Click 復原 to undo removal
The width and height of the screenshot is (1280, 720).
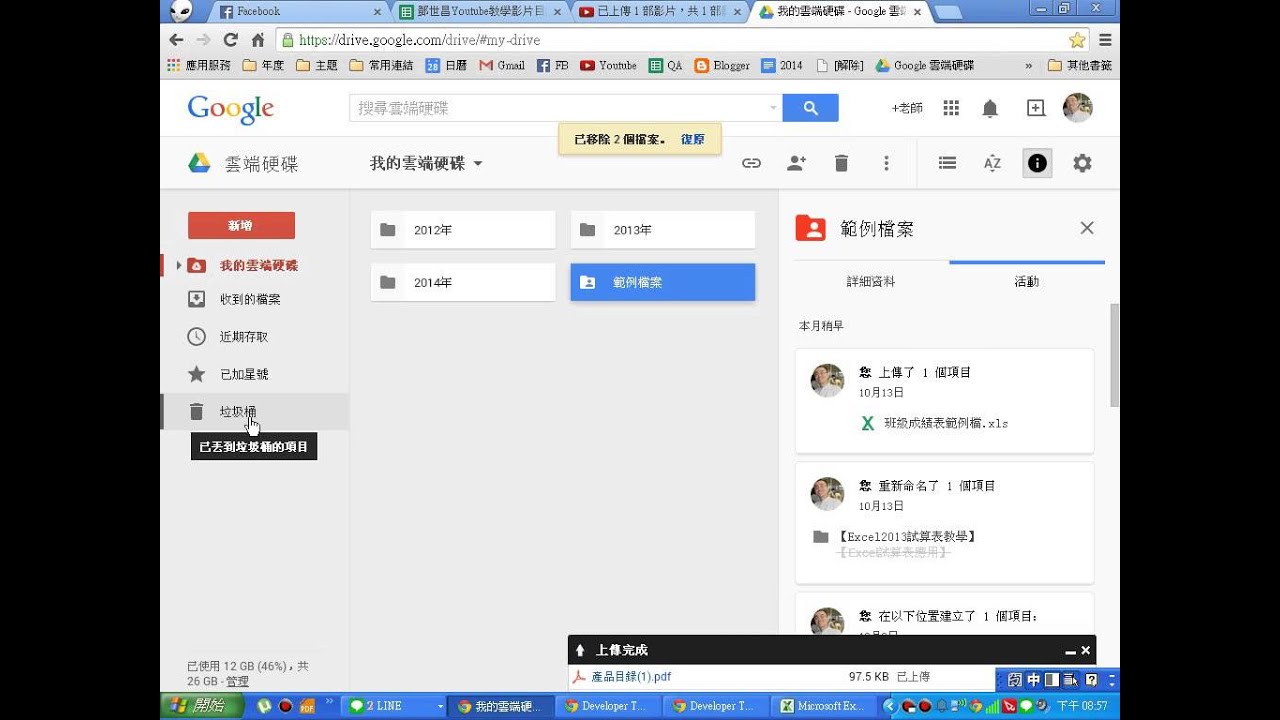[693, 139]
